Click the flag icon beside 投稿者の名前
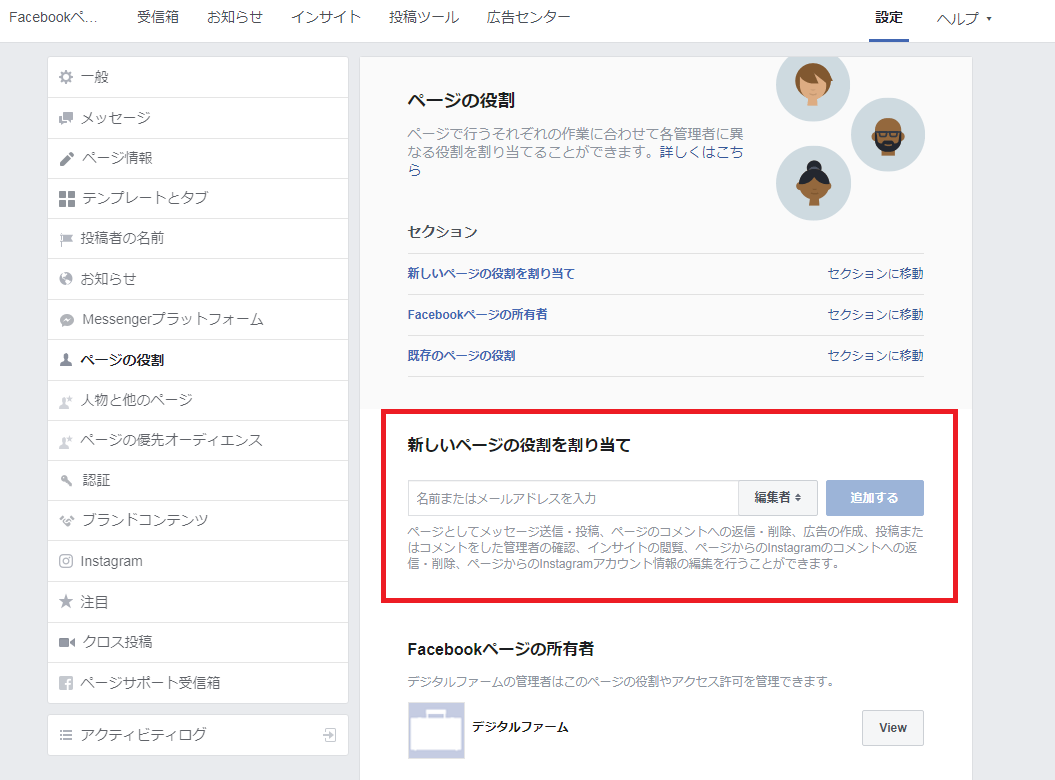 tap(66, 239)
